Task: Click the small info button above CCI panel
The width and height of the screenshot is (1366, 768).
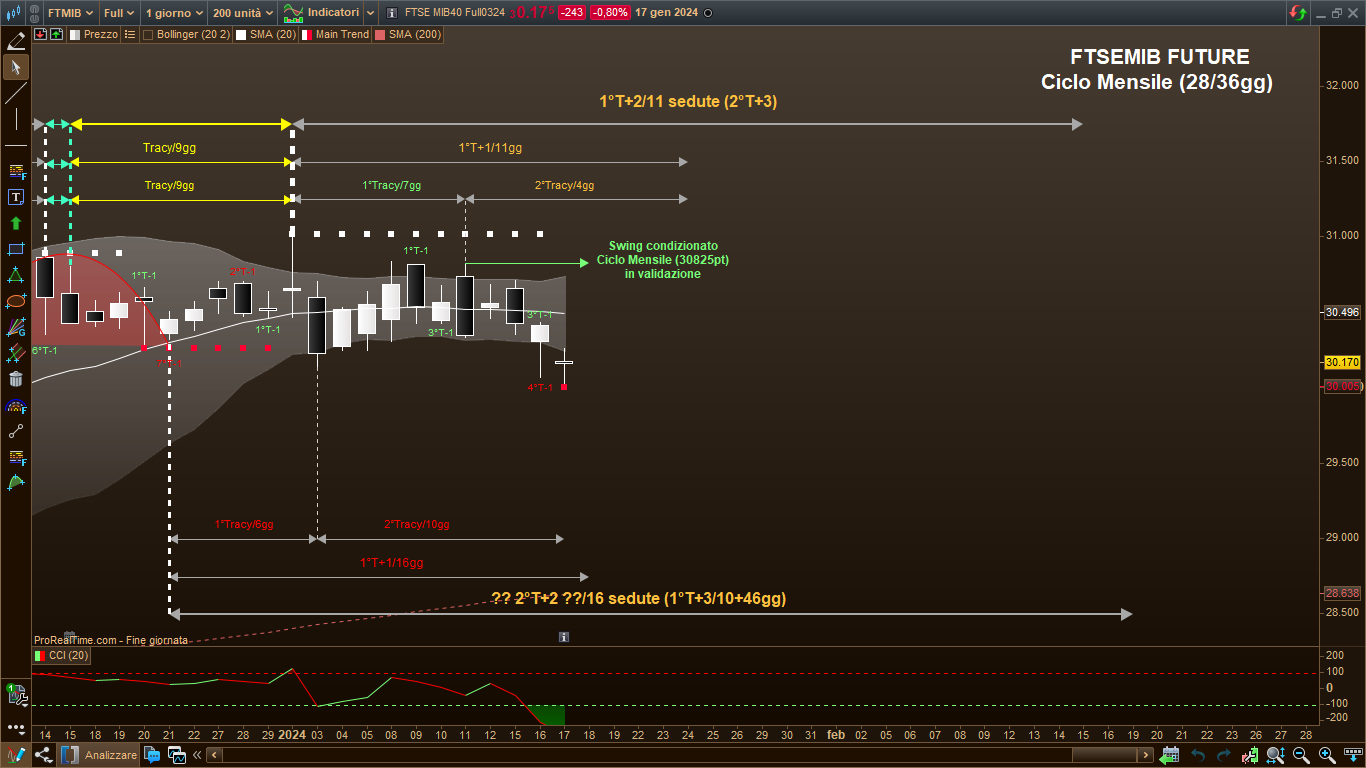Action: pos(564,636)
